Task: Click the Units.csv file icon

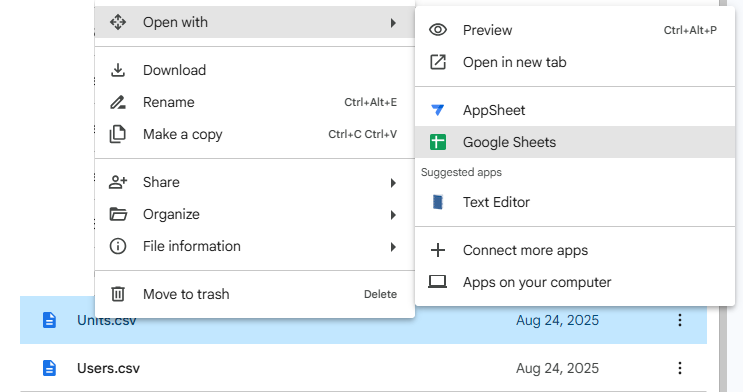Action: 49,320
